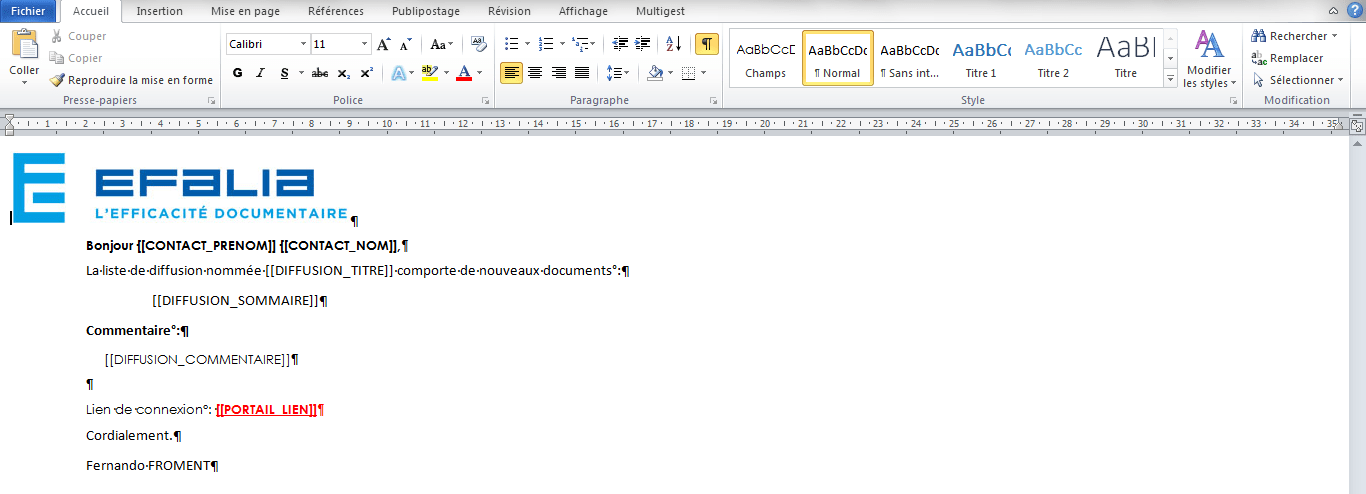Expand the Rechercher dropdown arrow

1335,36
